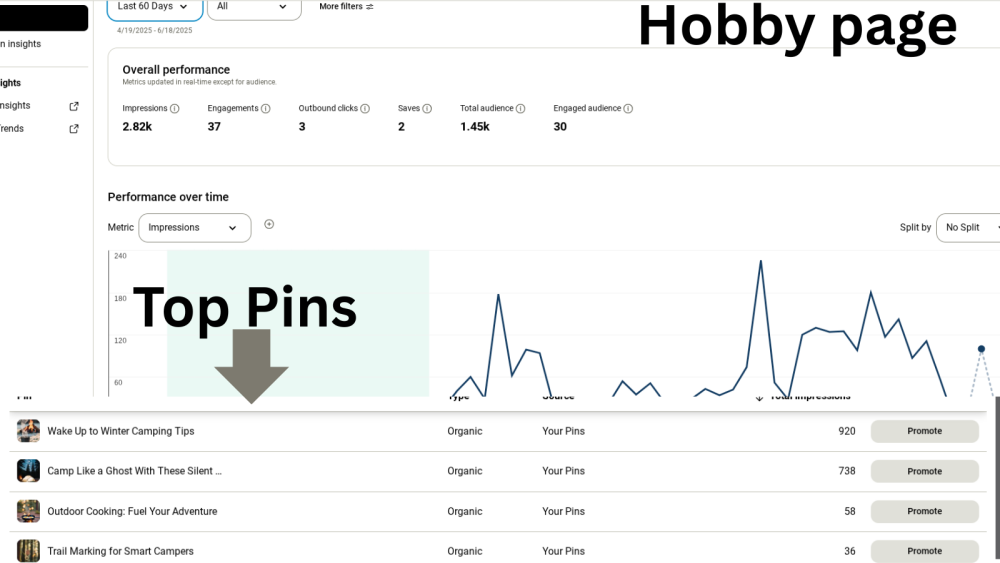Open the Outdoor Cooking: Fuel Your Adventure pin

[132, 511]
